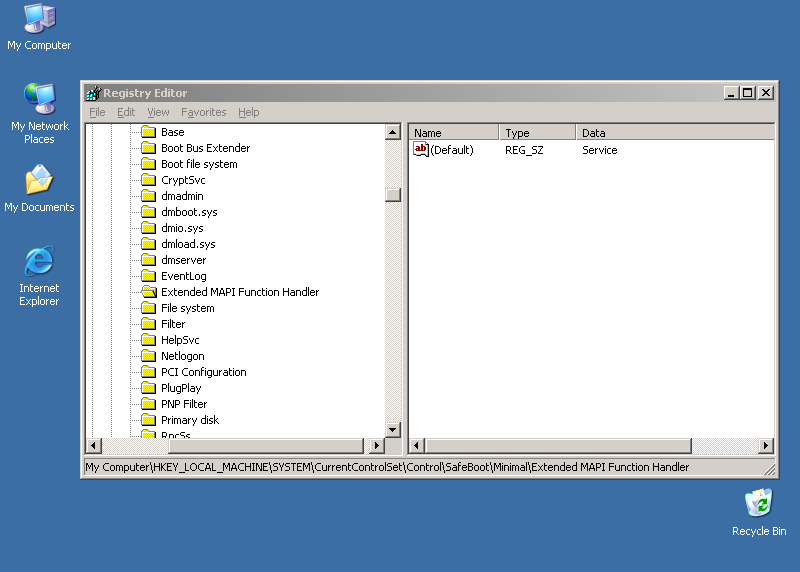Click the (Default) string value icon
800x572 pixels.
coord(420,150)
